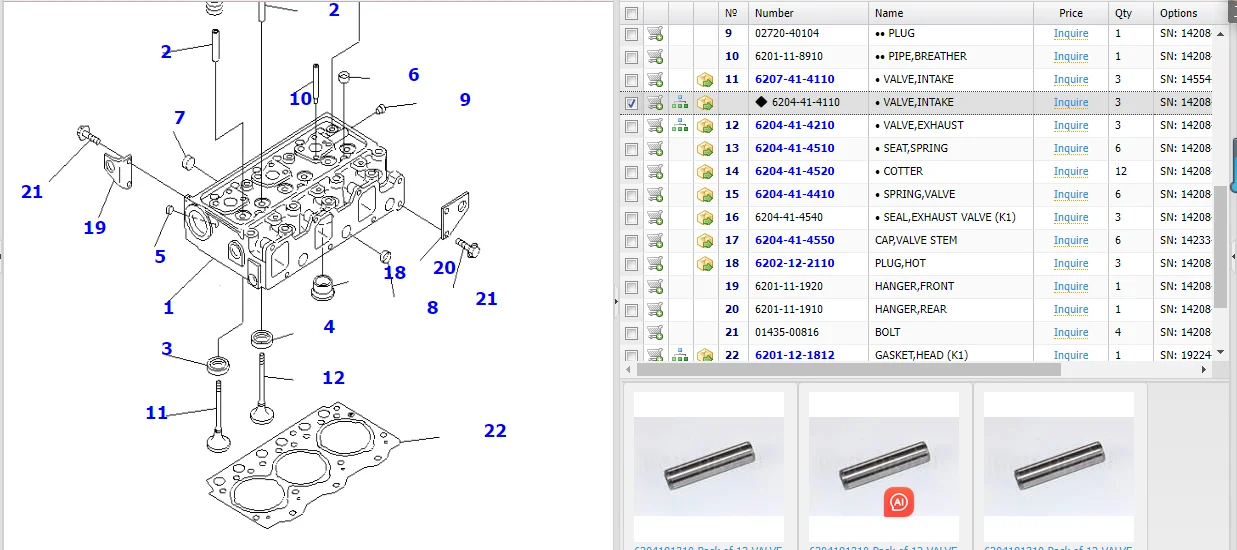Select checkbox for BOLT row 21
This screenshot has width=1237, height=550.
(x=631, y=333)
